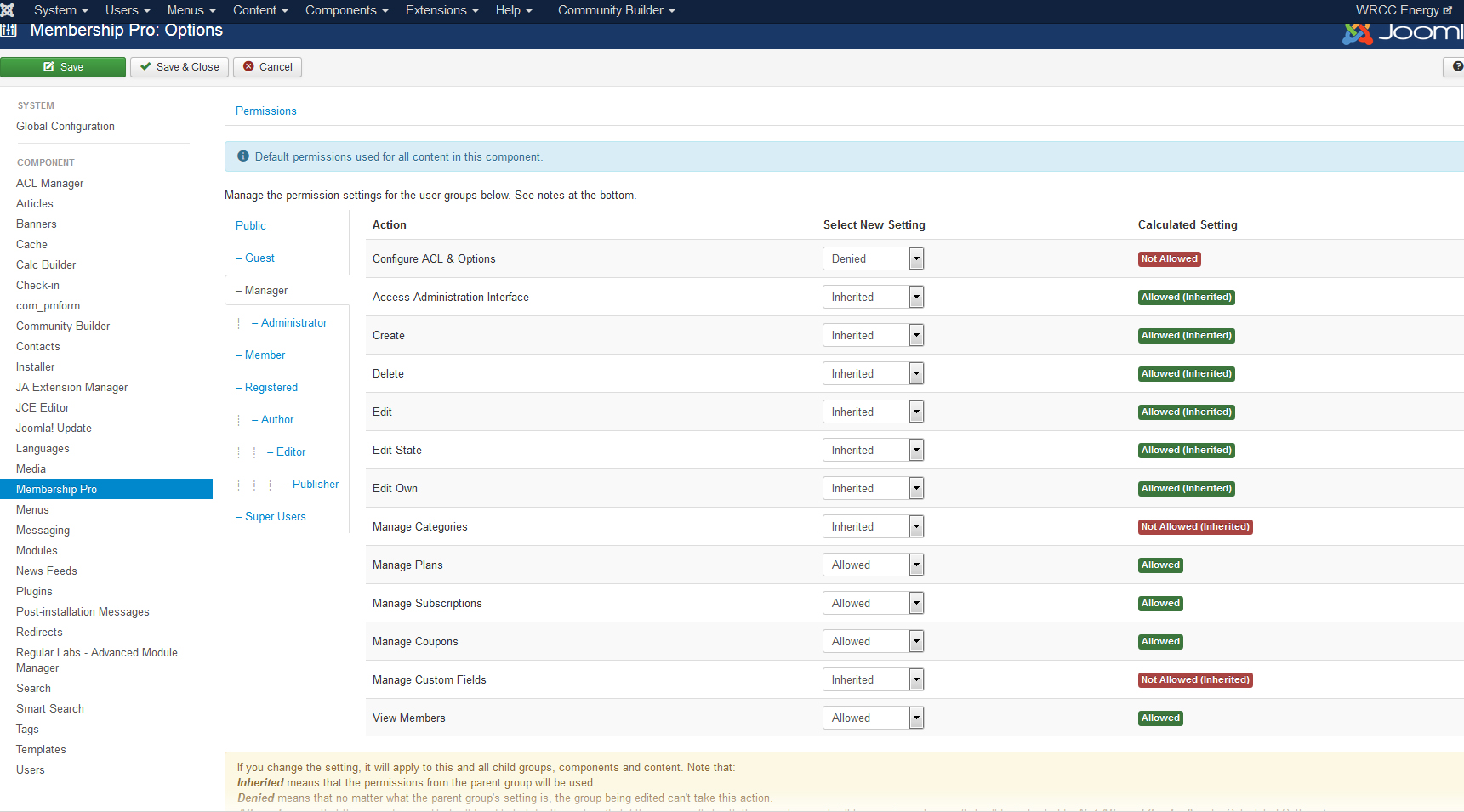Open the Edit Own permission dropdown
The width and height of the screenshot is (1464, 812).
click(x=873, y=488)
